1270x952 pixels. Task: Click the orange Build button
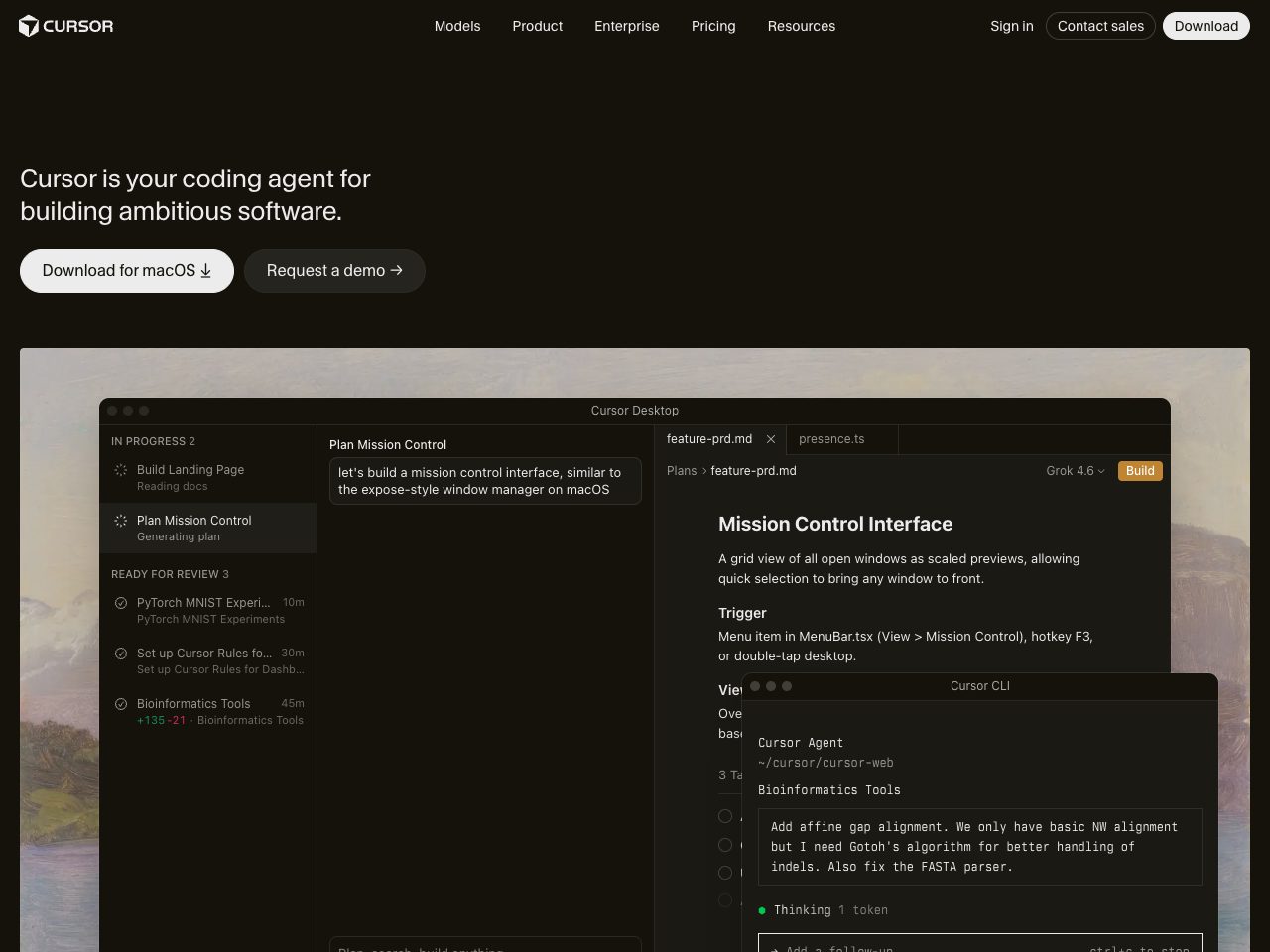pos(1140,471)
